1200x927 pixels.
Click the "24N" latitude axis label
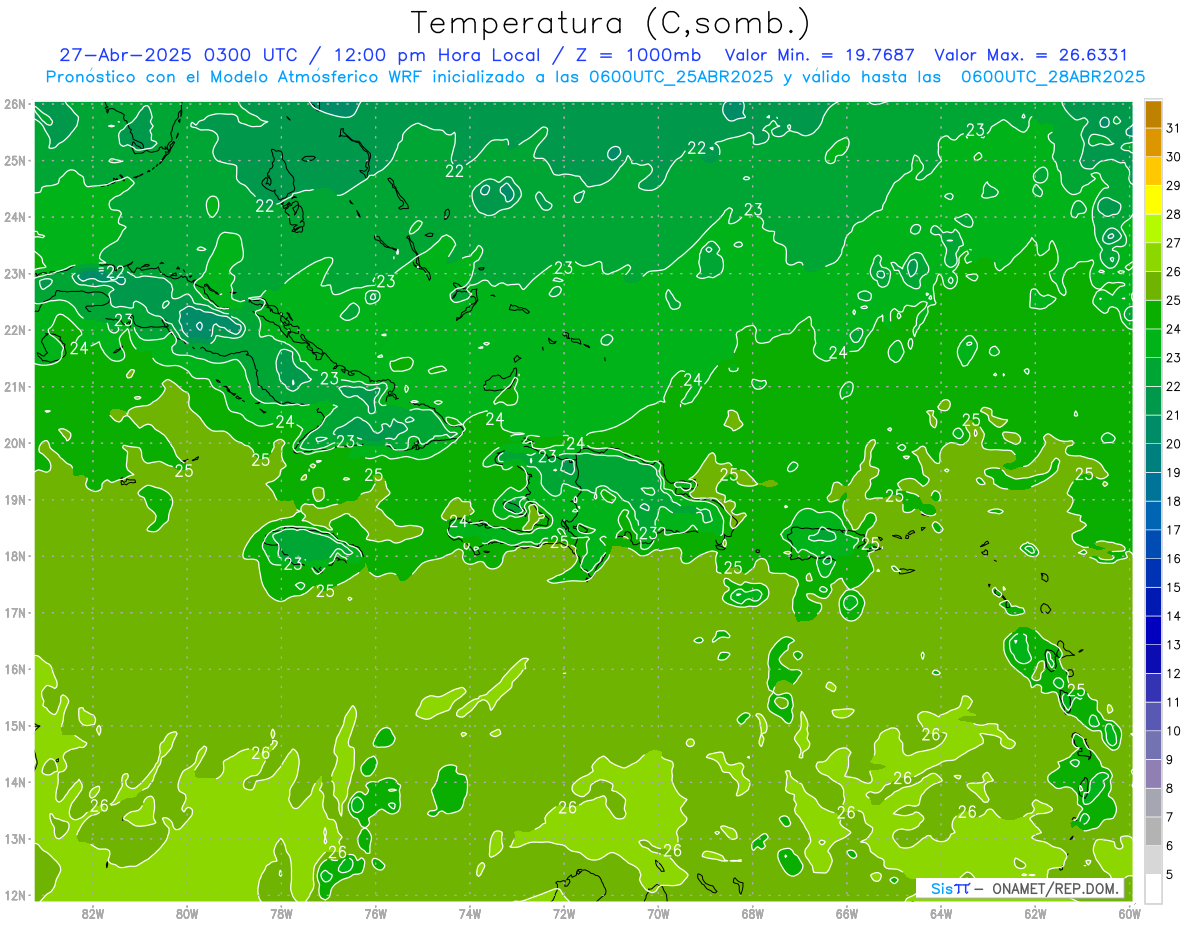pos(14,217)
